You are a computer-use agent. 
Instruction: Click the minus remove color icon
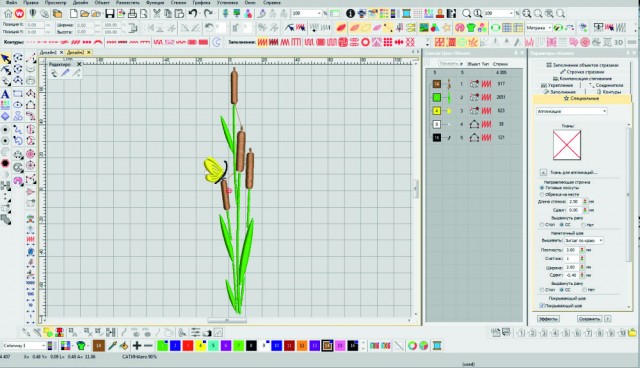coord(148,346)
